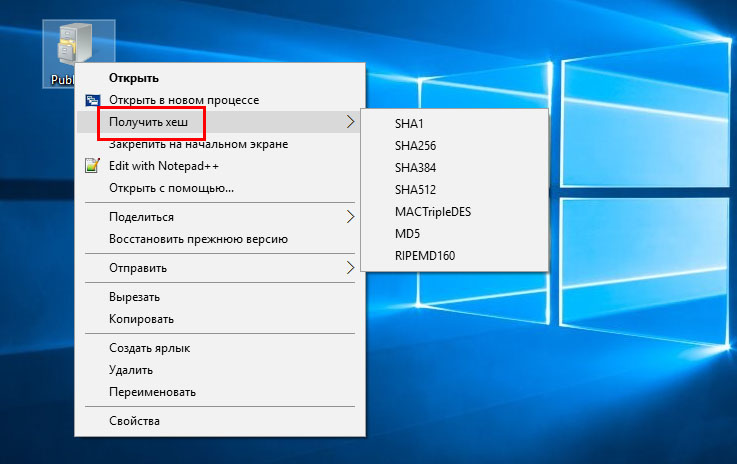Expand the Получить хеш submenu arrow
Image resolution: width=737 pixels, height=464 pixels.
coord(350,122)
